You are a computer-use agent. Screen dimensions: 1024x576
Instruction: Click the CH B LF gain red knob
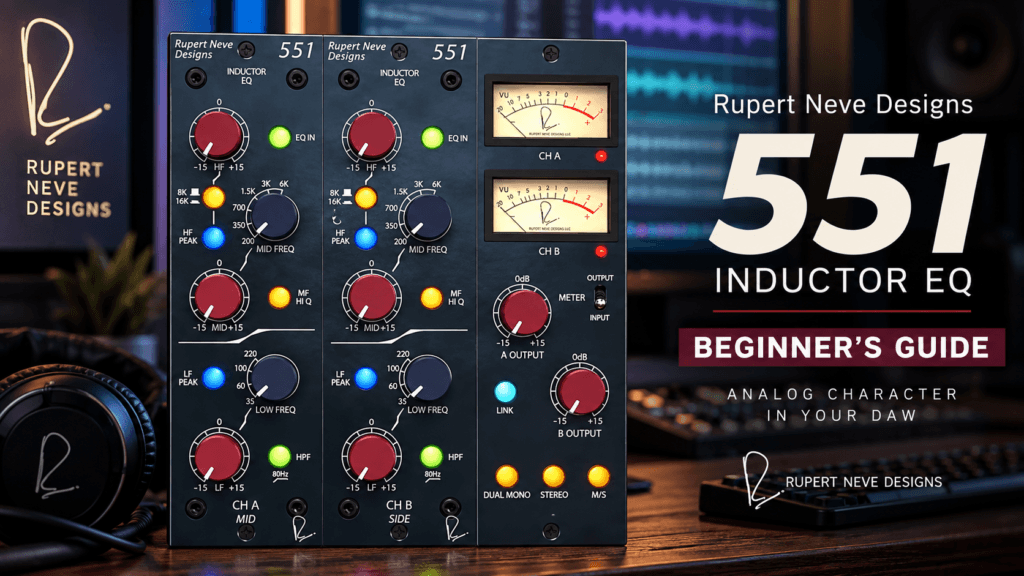pos(371,456)
